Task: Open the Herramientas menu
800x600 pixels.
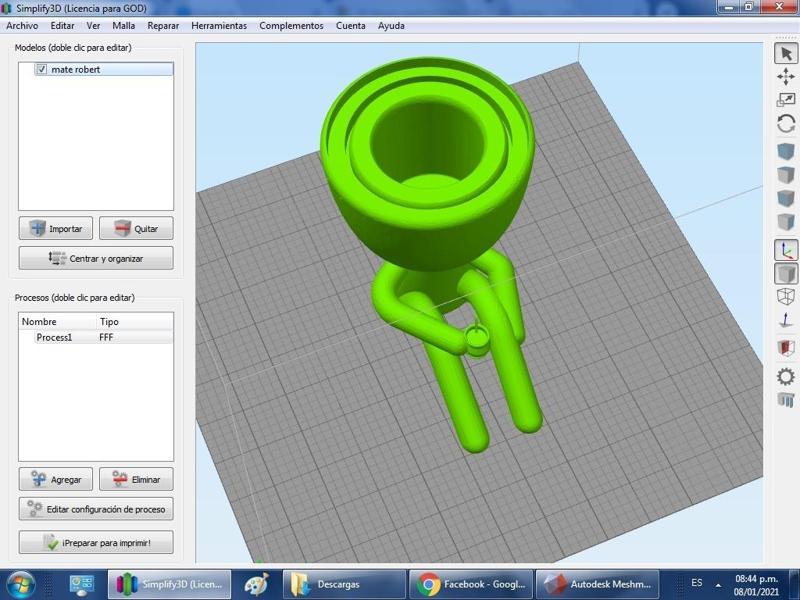Action: coord(219,26)
